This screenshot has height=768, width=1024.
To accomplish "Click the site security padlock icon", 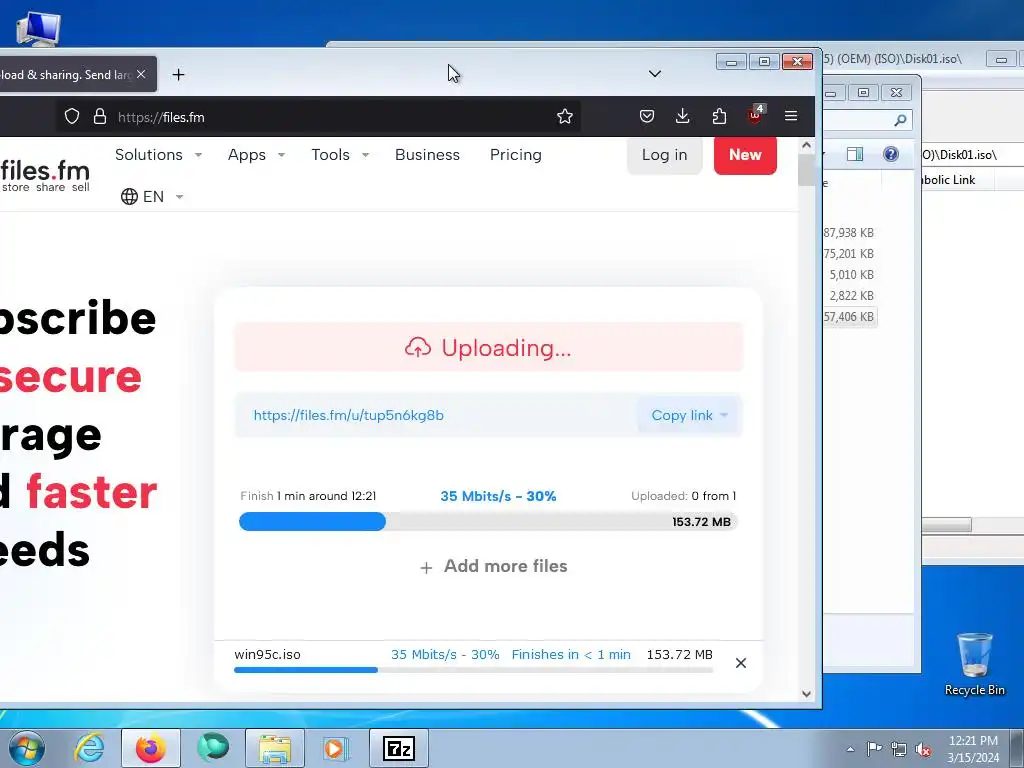I will (100, 117).
